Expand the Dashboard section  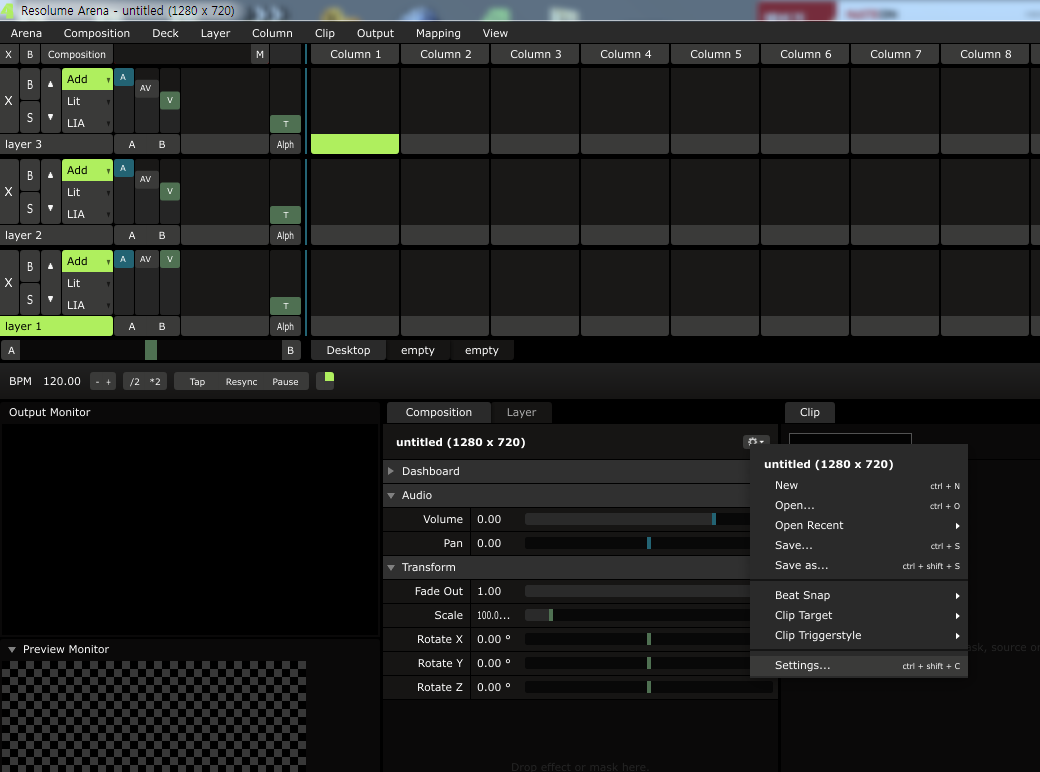coord(391,471)
